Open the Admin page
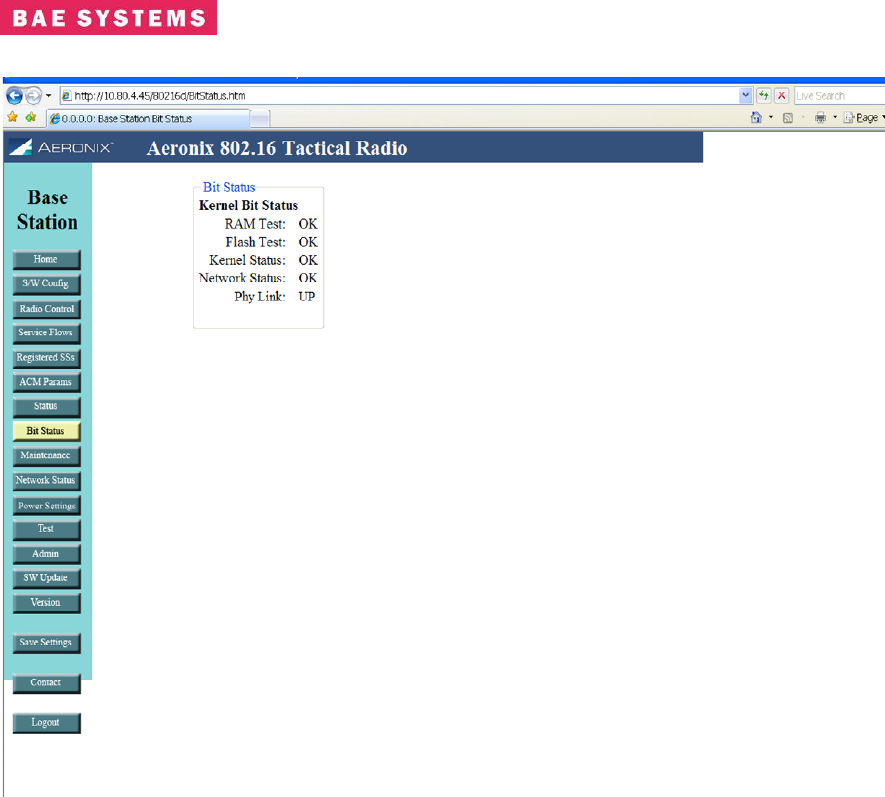 [x=46, y=554]
